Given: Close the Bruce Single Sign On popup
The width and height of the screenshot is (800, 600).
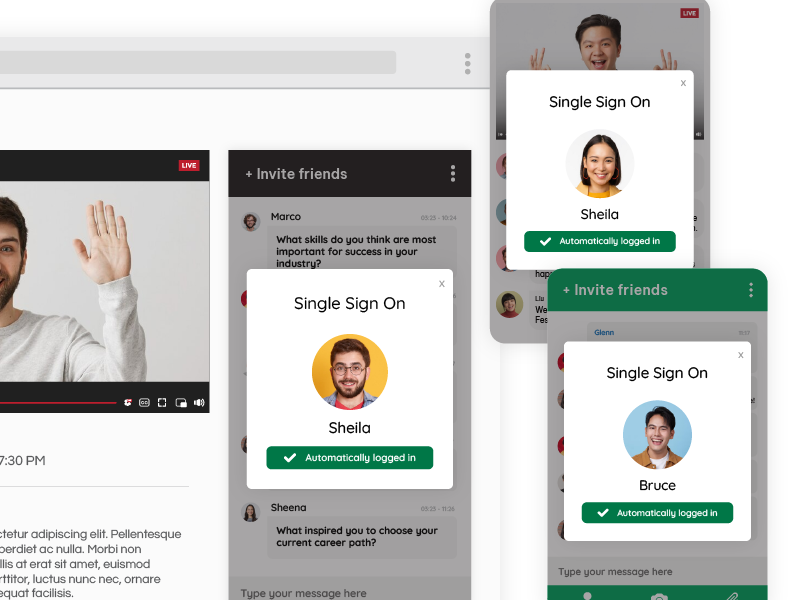Looking at the screenshot, I should coord(740,355).
